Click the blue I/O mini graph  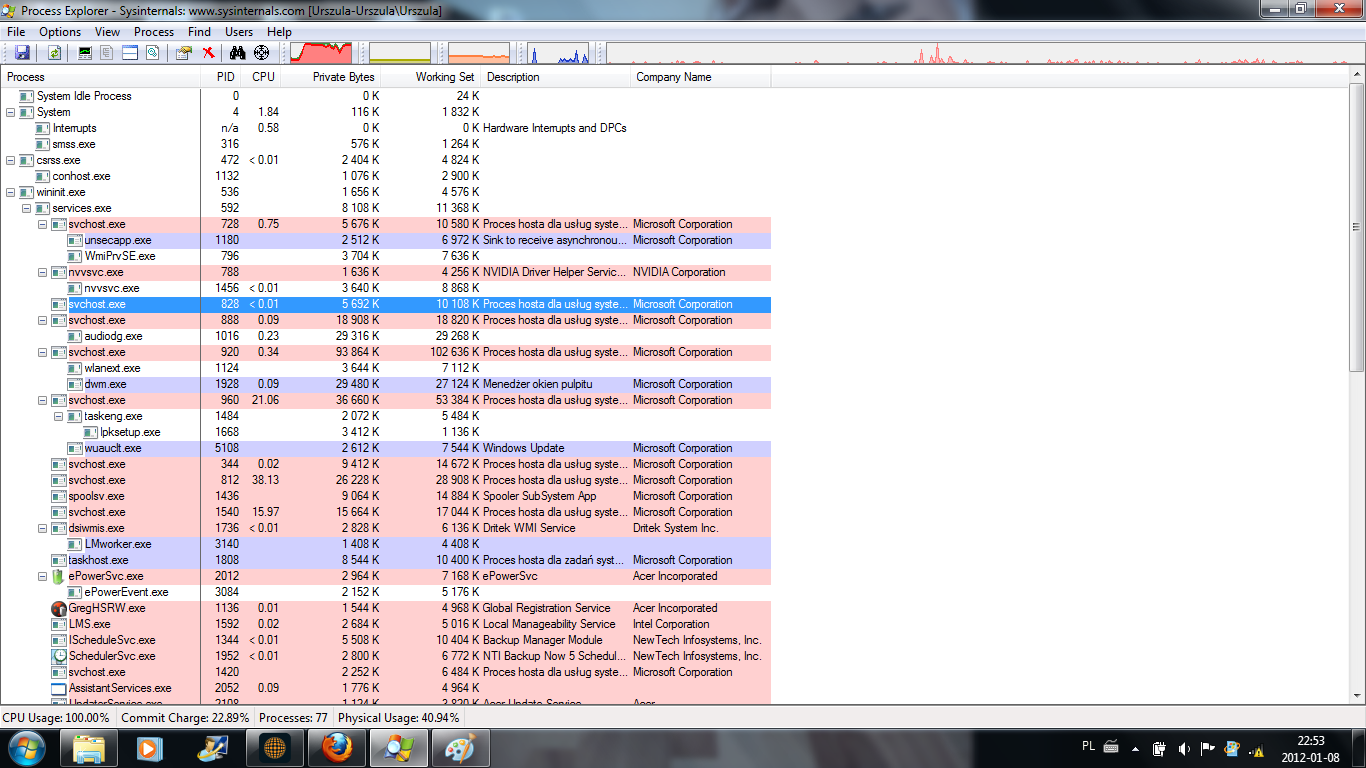(558, 53)
